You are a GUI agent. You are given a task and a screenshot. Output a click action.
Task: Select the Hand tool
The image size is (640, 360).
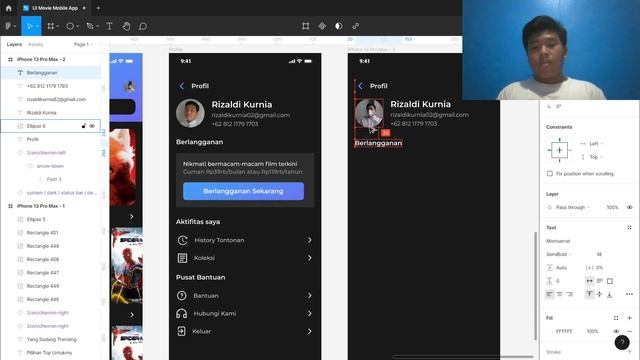pyautogui.click(x=126, y=26)
